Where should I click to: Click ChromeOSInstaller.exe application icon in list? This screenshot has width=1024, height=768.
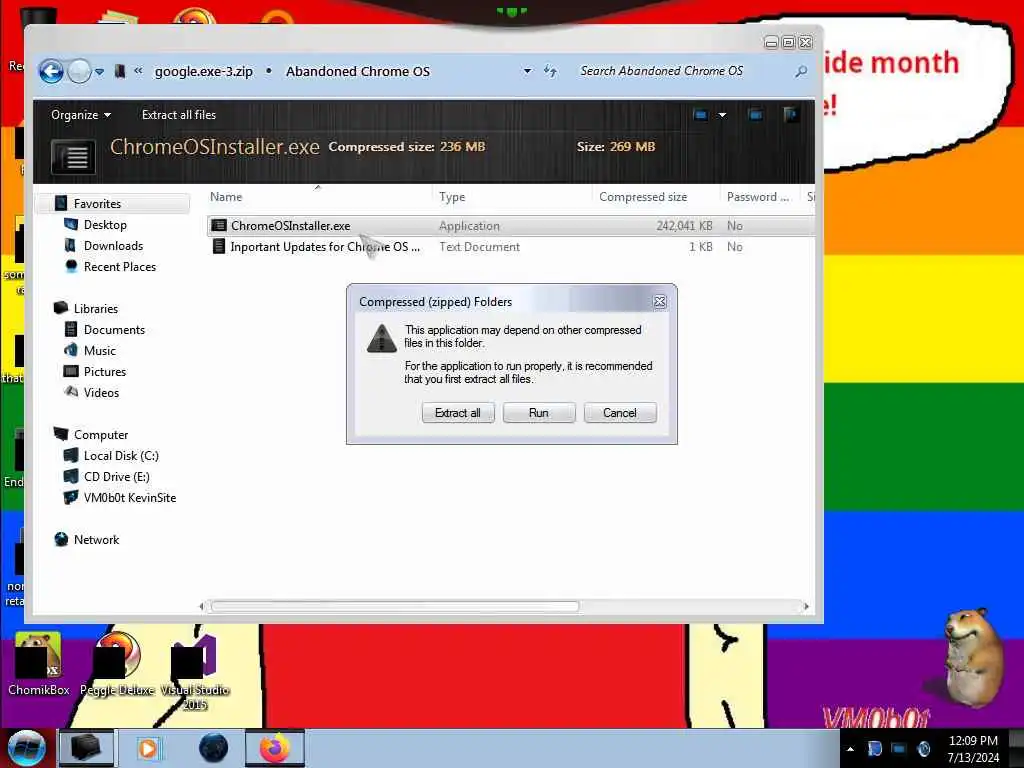(x=219, y=225)
